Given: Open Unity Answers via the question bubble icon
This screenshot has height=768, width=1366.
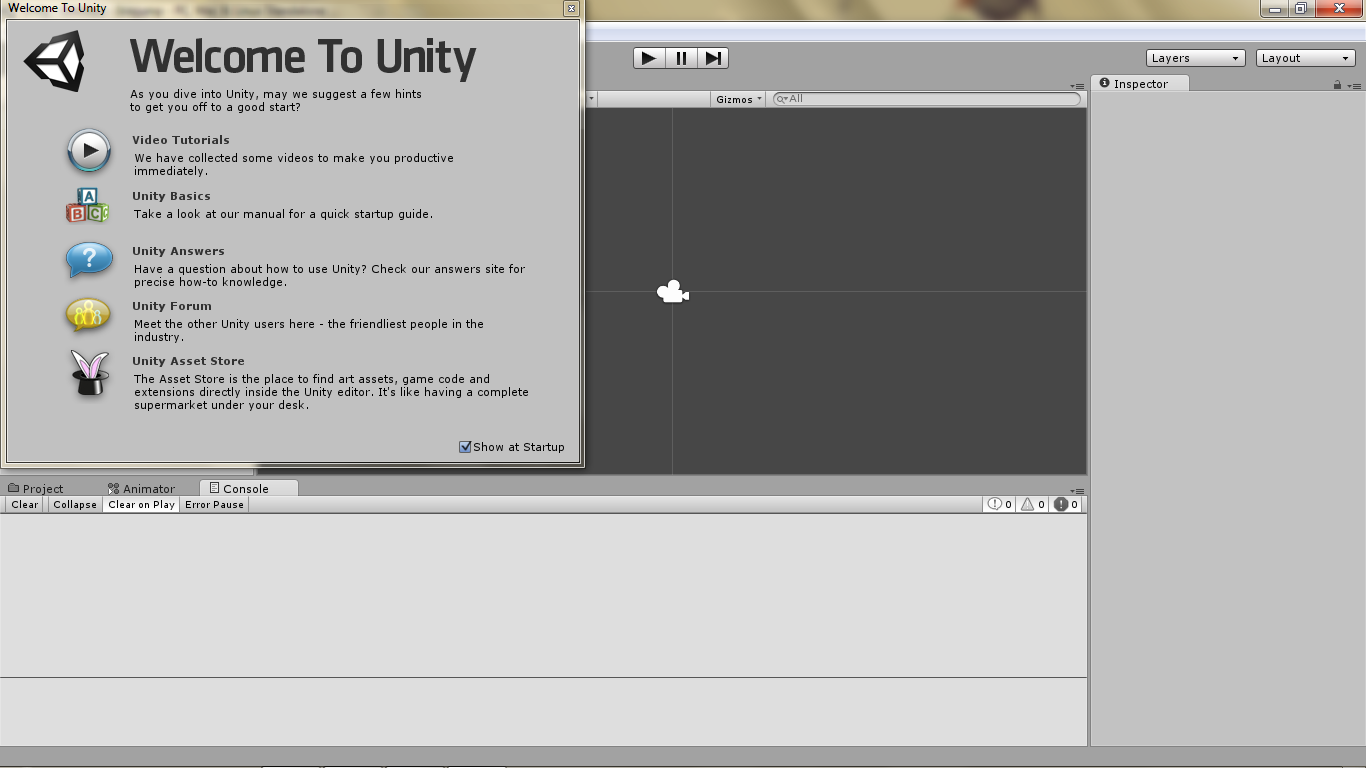Looking at the screenshot, I should pos(88,260).
